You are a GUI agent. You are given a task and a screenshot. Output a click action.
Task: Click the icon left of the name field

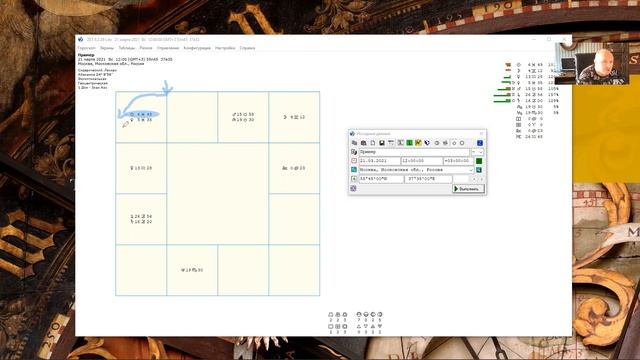tap(354, 152)
